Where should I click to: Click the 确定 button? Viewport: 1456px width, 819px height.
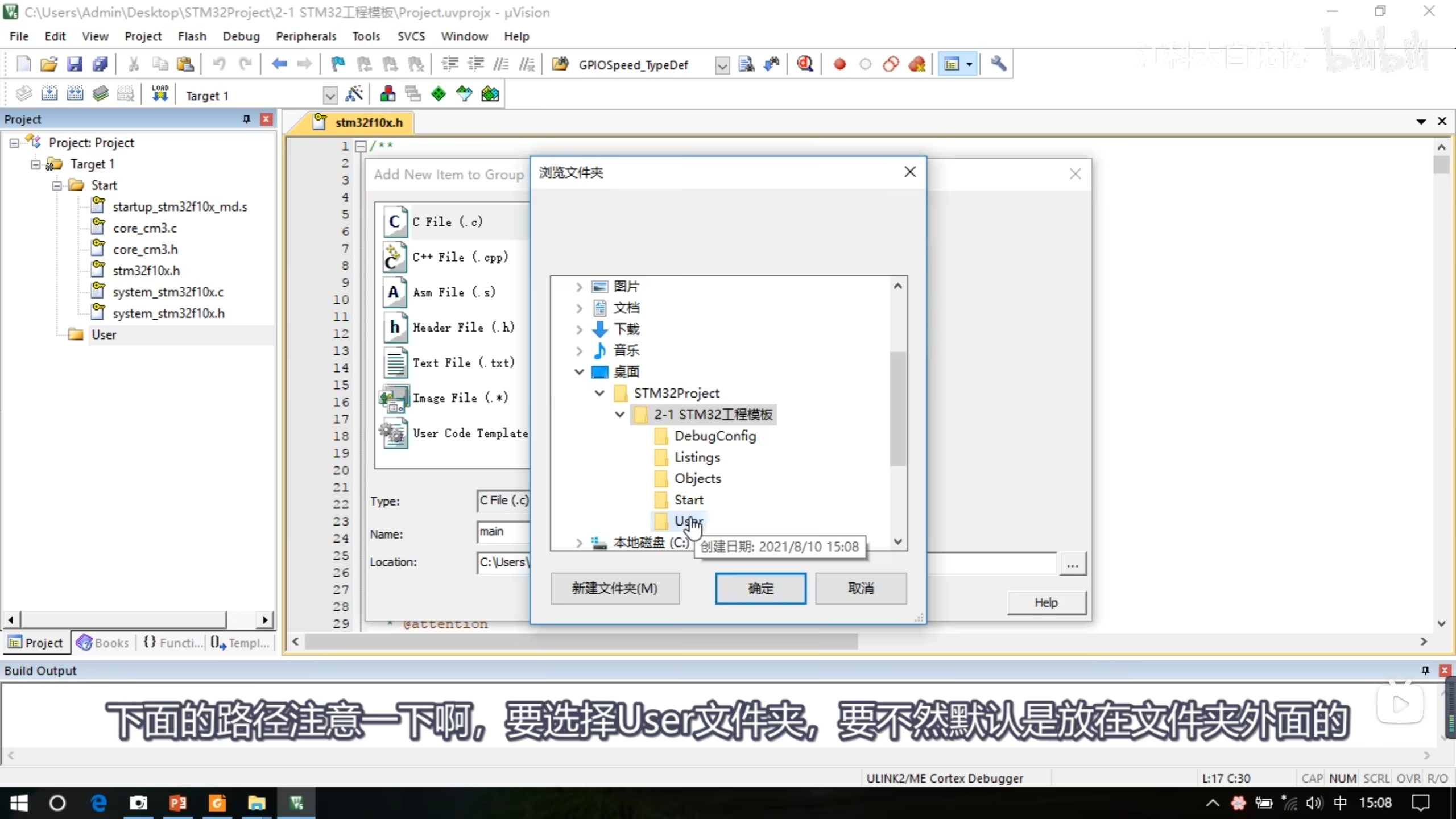760,588
